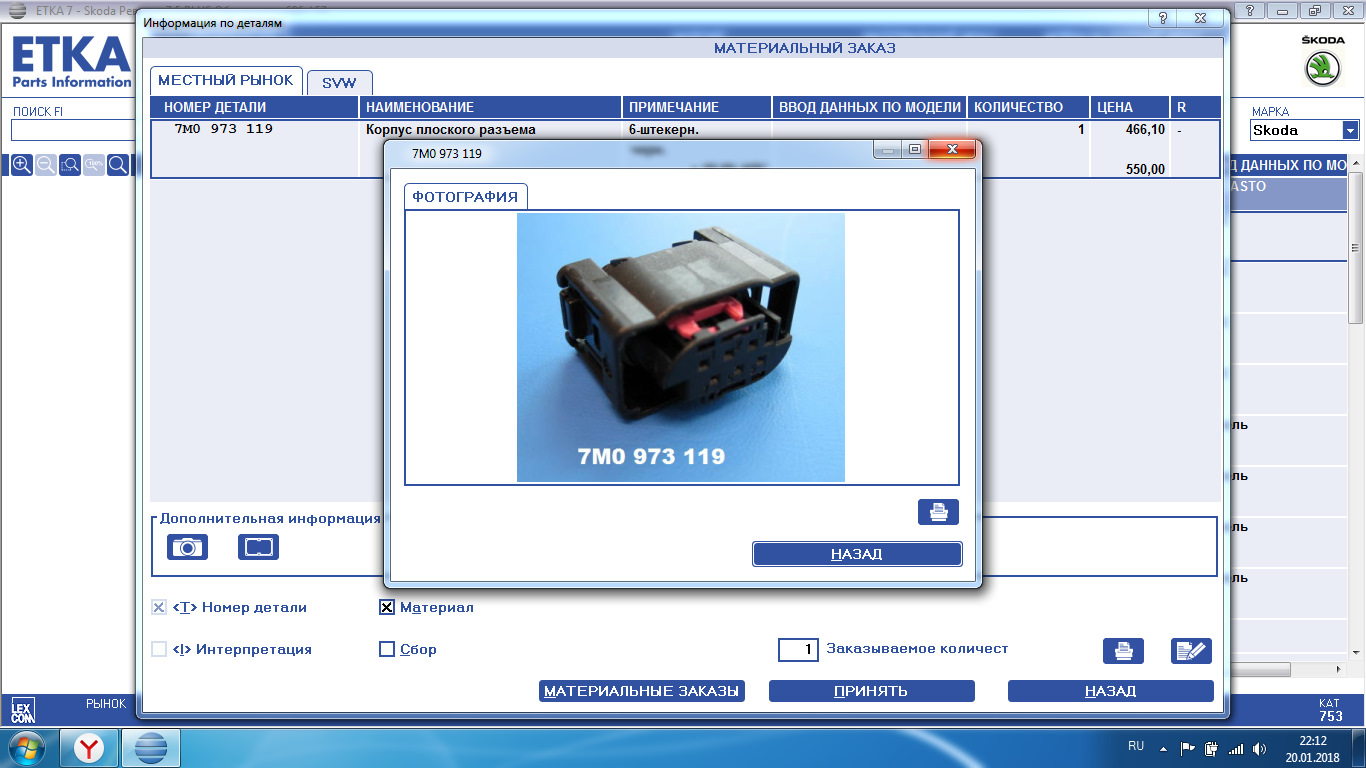This screenshot has height=768, width=1366.
Task: Click the R column header
Action: click(x=1195, y=107)
